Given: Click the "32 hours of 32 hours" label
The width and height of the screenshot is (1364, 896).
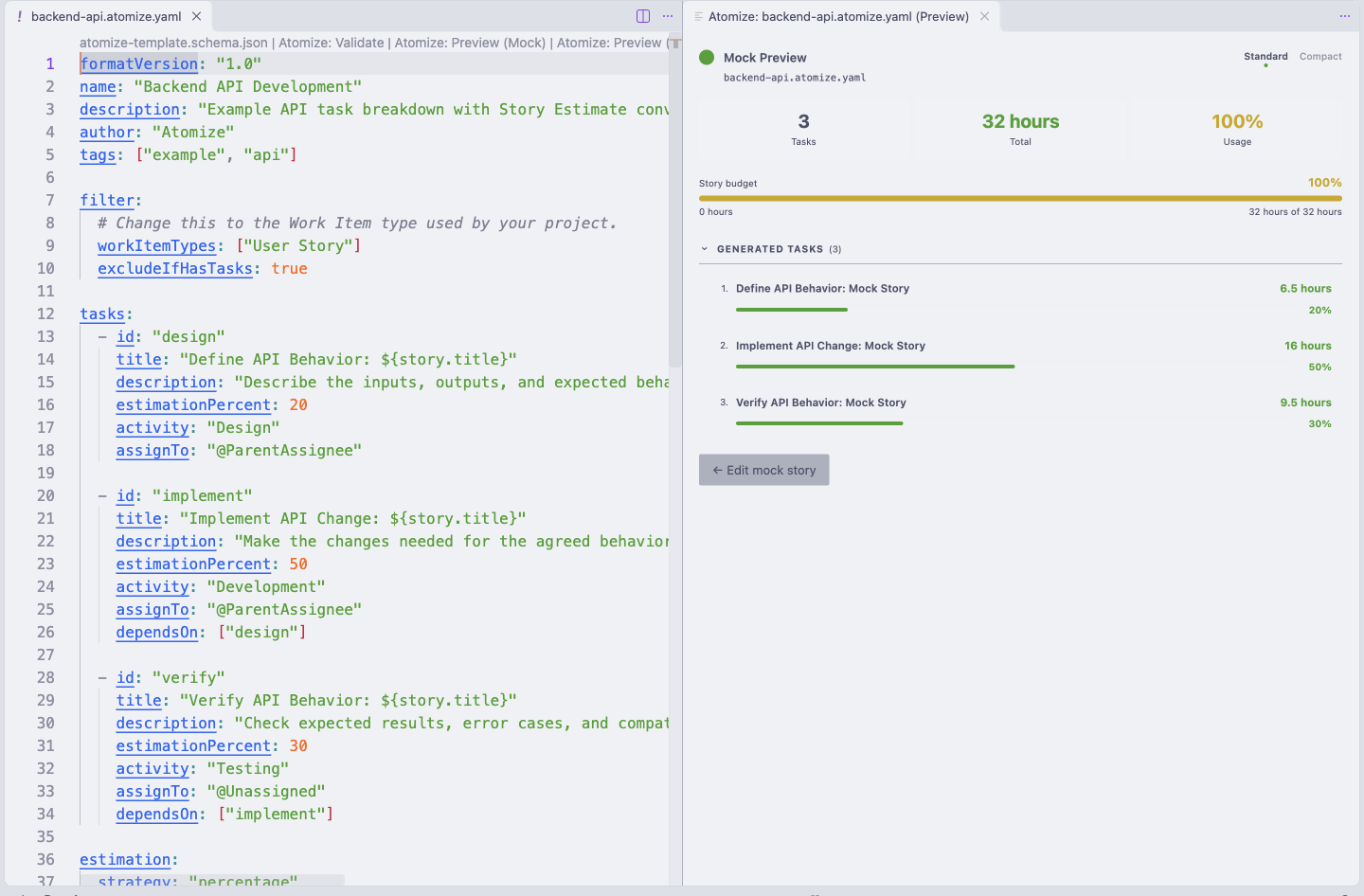Looking at the screenshot, I should click(1295, 212).
